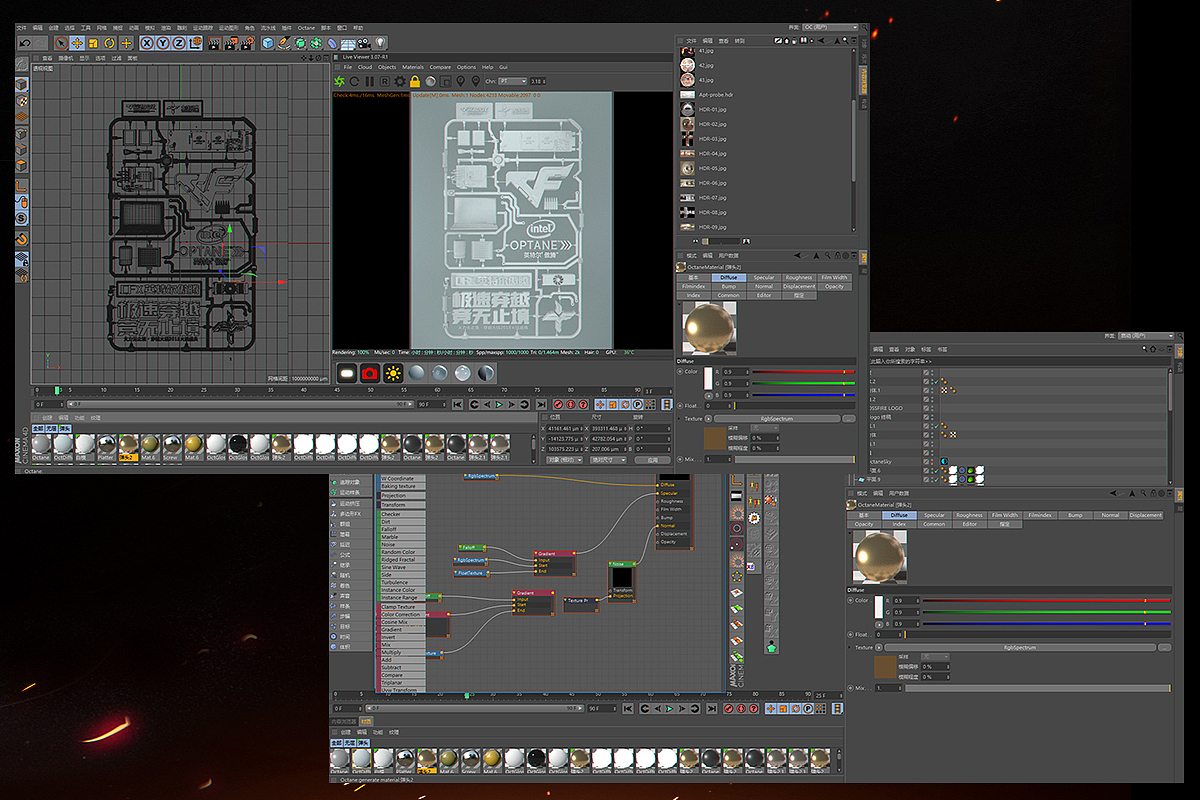Click the red camera icon below Live Viewer
The image size is (1200, 800).
point(370,373)
